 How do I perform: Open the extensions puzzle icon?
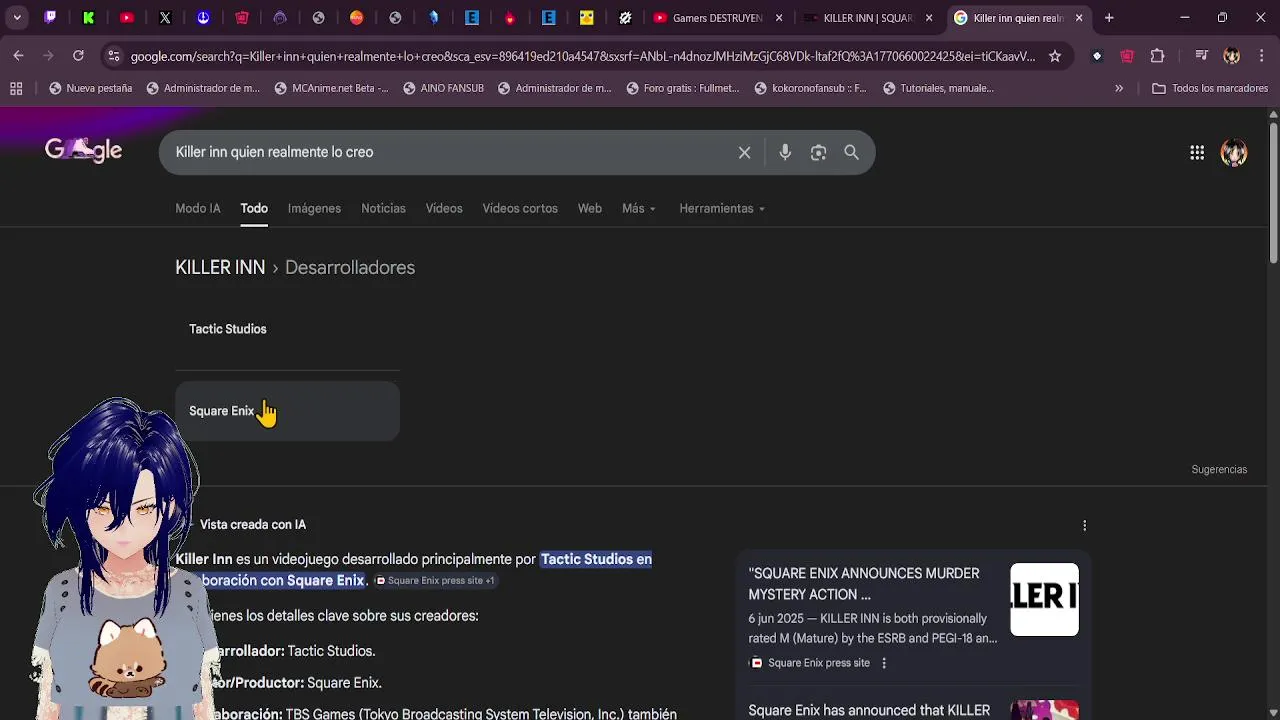(x=1158, y=56)
